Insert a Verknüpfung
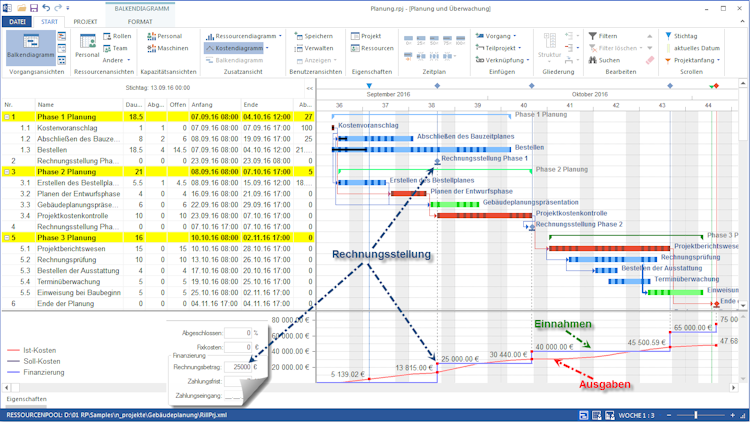The image size is (750, 422). click(x=499, y=60)
